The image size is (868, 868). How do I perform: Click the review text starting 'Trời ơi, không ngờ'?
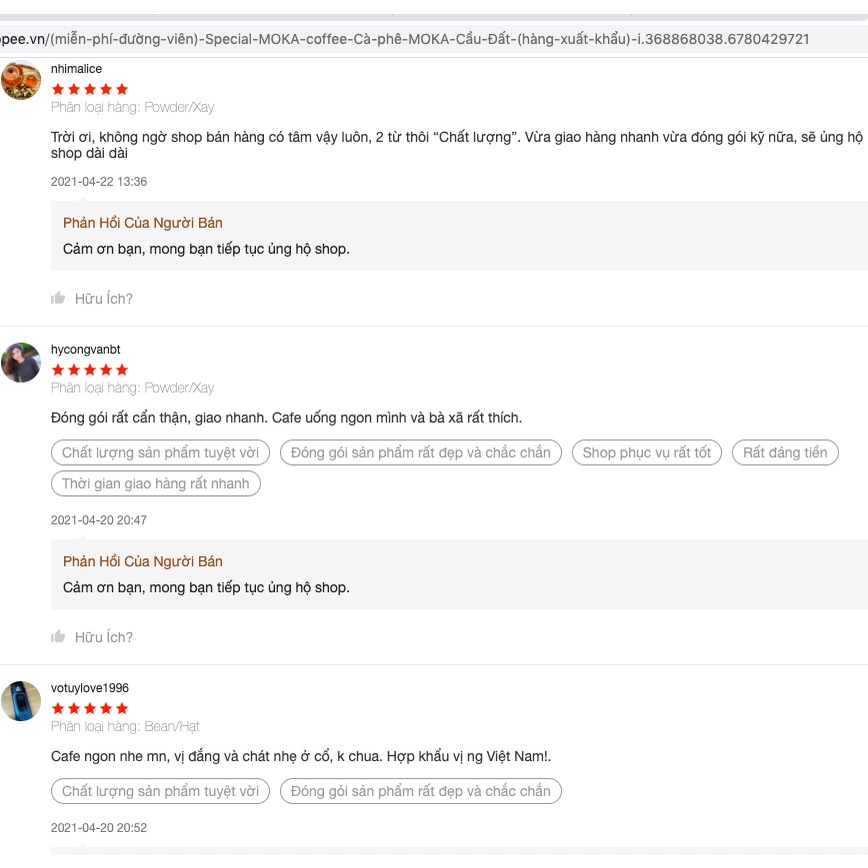[457, 145]
